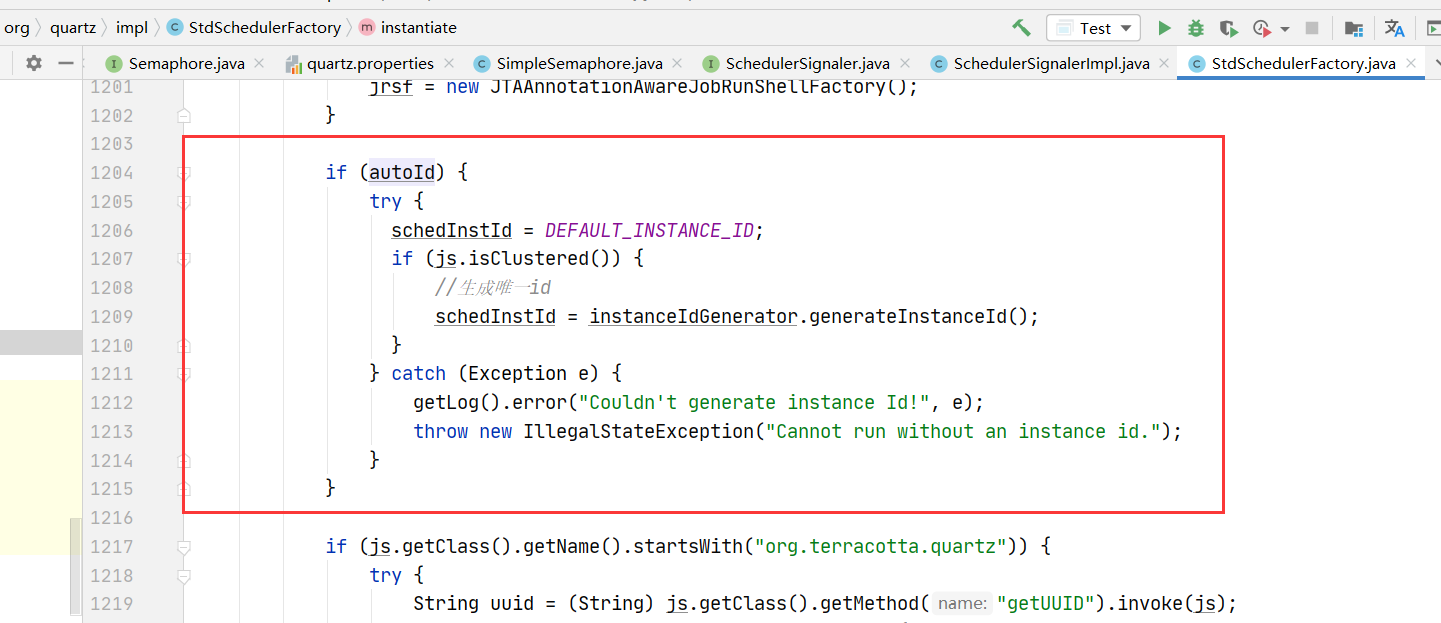Click the Chinese comment on line 1208
Viewport: 1441px width, 623px height.
click(x=493, y=288)
